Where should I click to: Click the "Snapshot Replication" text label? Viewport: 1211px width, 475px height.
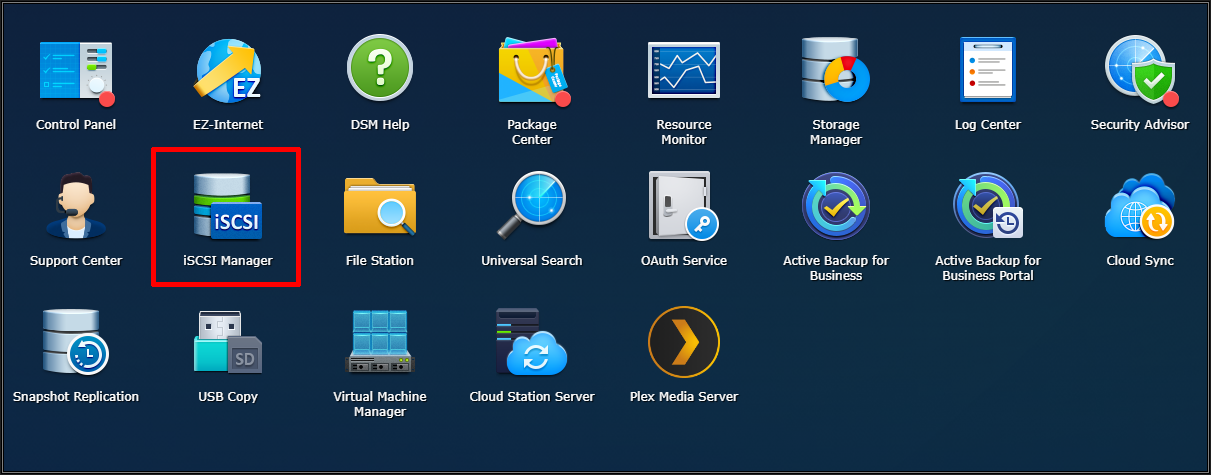coord(76,397)
